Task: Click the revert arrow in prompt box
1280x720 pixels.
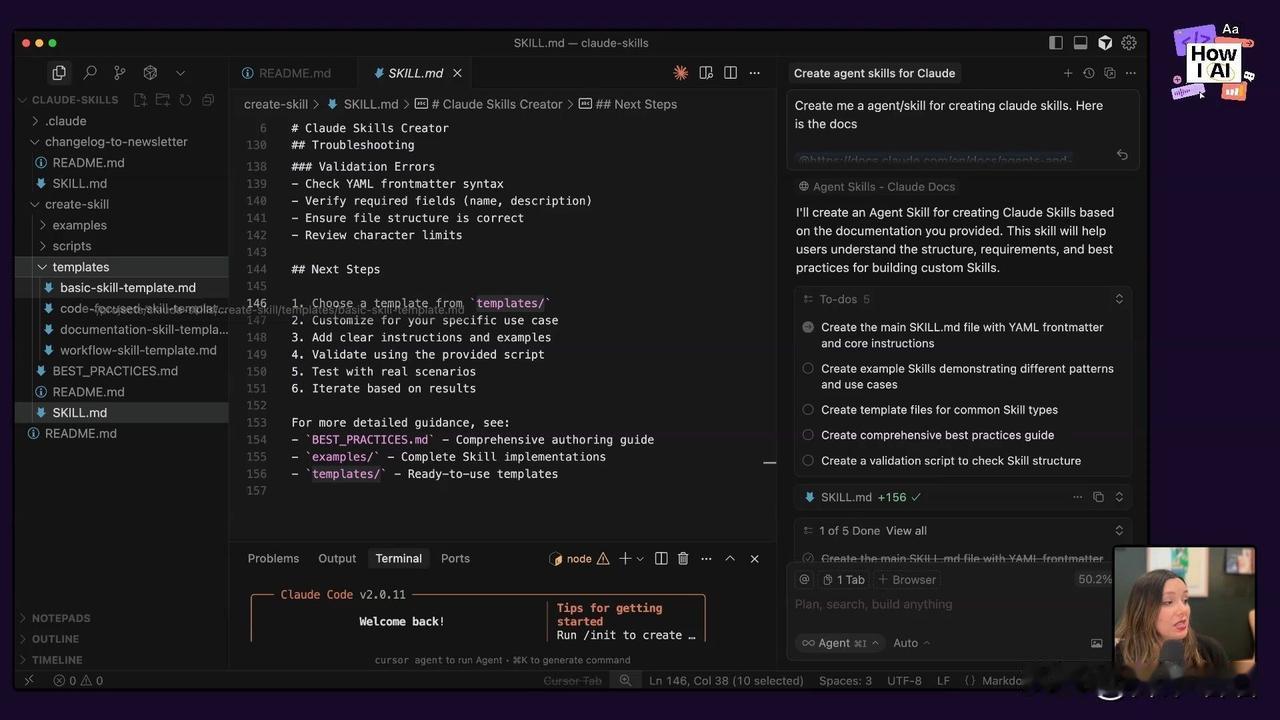Action: [1122, 155]
